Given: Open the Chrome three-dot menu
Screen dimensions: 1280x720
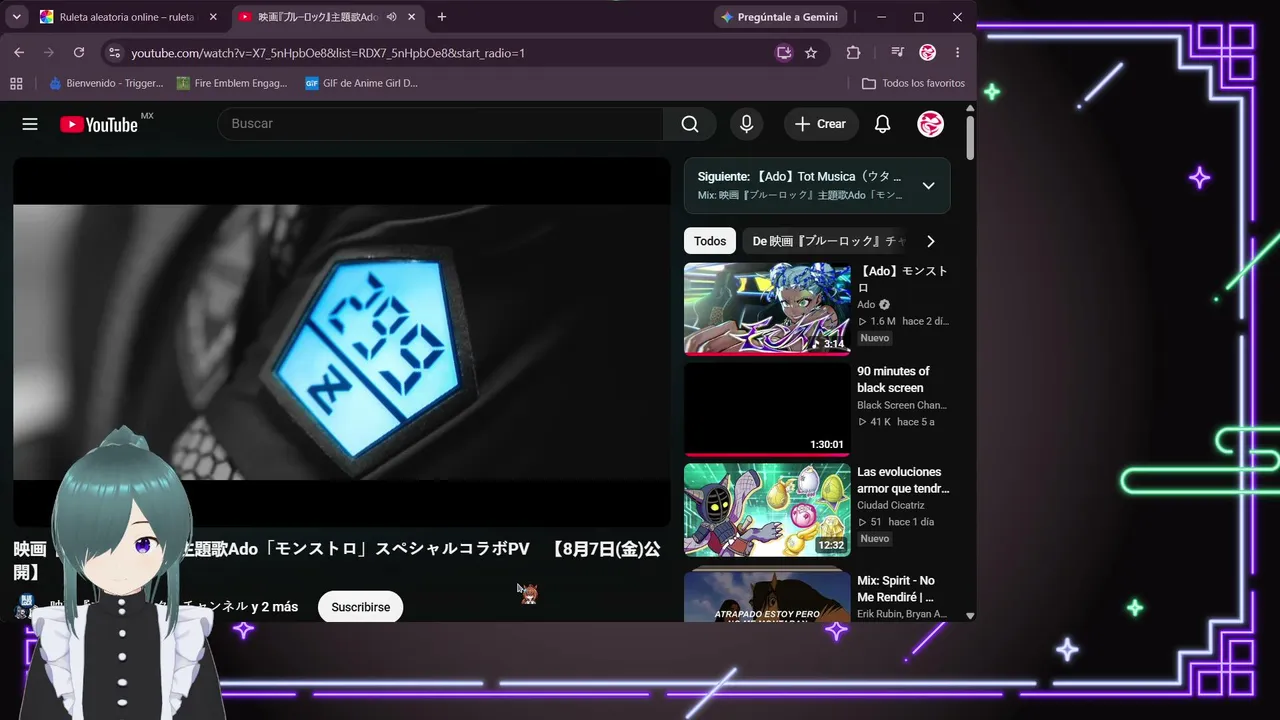Looking at the screenshot, I should pyautogui.click(x=958, y=53).
